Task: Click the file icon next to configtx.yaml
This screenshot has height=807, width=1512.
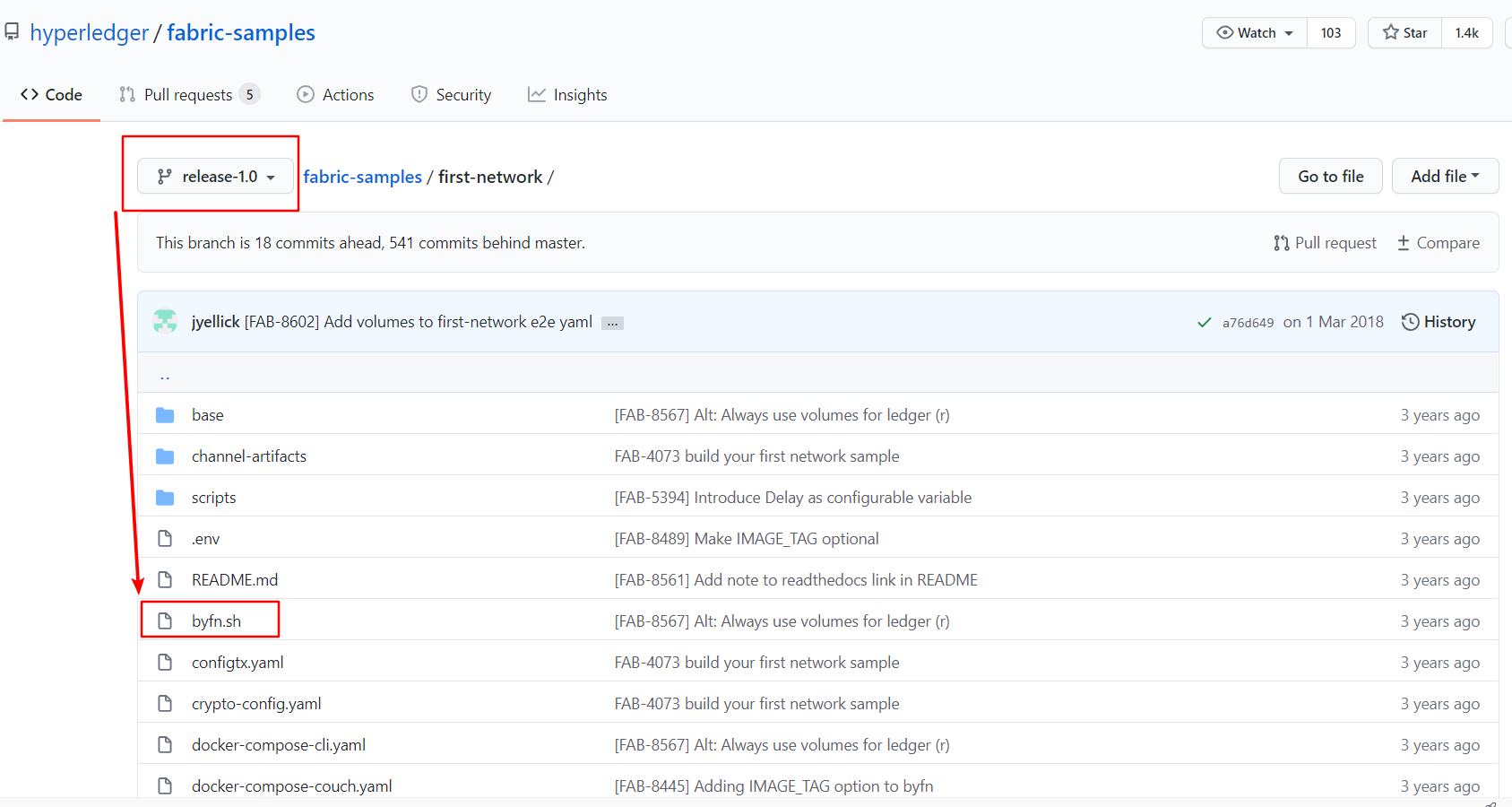Action: [165, 663]
